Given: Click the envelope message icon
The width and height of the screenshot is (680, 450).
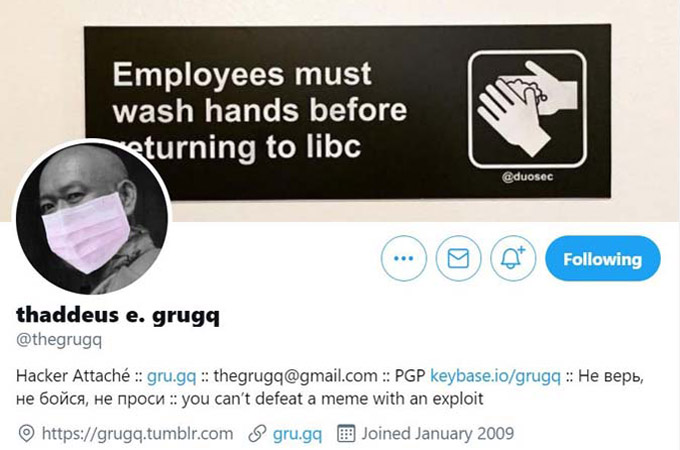Looking at the screenshot, I should point(458,258).
